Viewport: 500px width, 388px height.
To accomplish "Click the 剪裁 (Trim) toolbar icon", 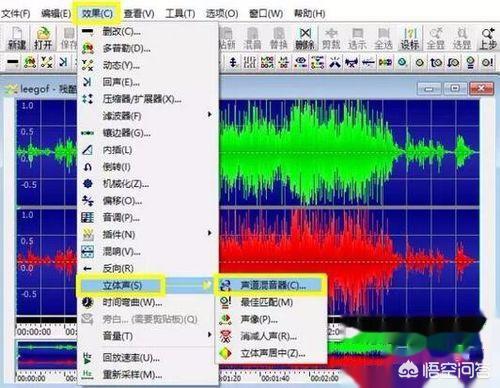I will [x=331, y=38].
